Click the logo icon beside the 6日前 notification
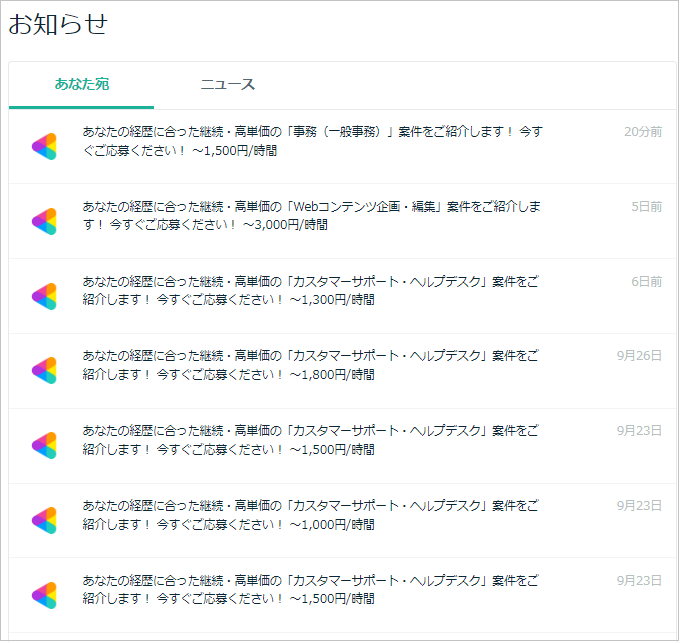680x642 pixels. click(44, 296)
